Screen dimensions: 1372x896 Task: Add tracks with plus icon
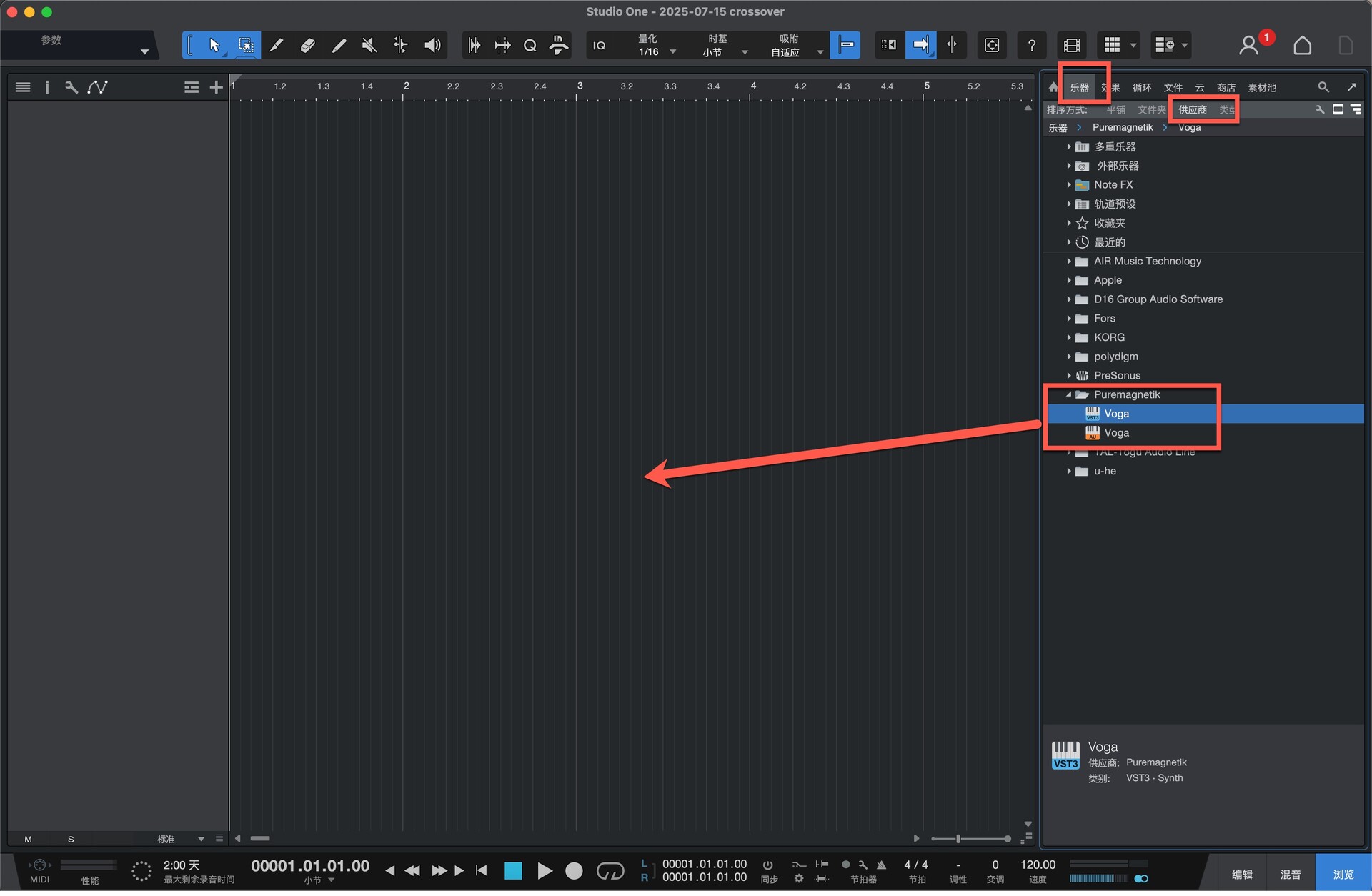(x=216, y=87)
